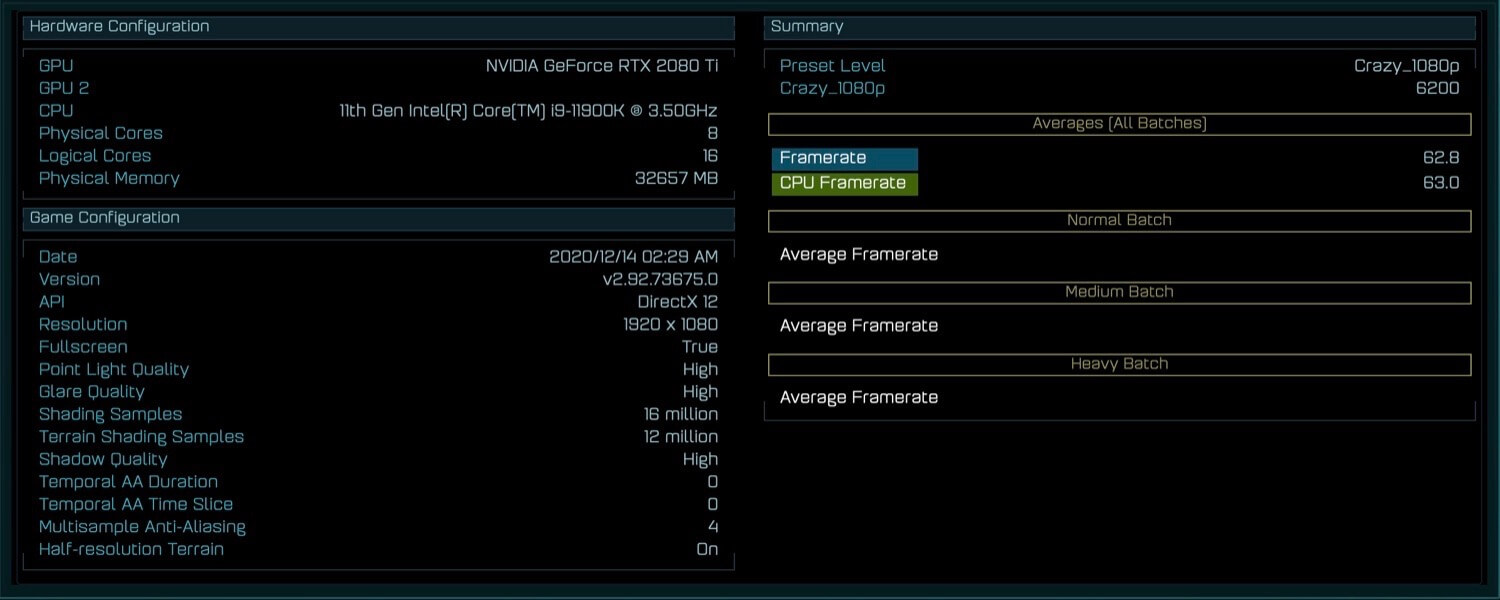Click the 1920 x 1080 resolution value

(x=670, y=324)
